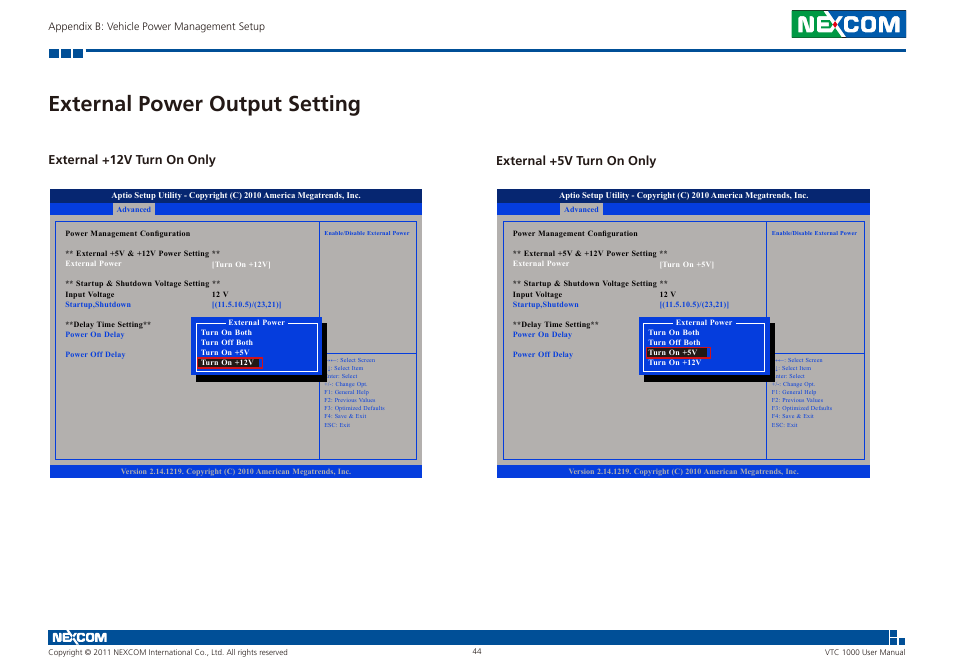Image resolution: width=954 pixels, height=672 pixels.
Task: Click Enable/Disable External Power help text in the left screen
Action: pos(367,233)
